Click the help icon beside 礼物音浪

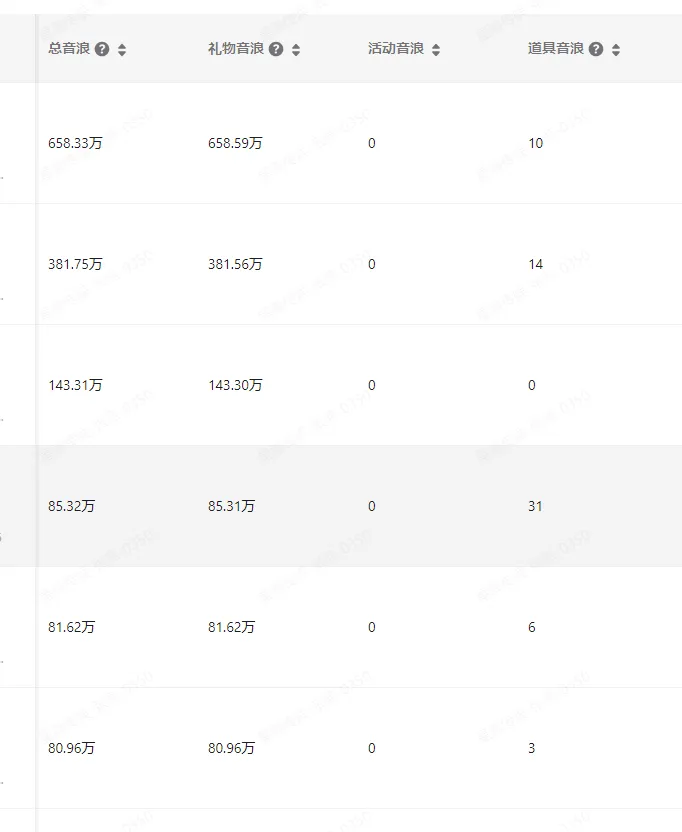276,49
